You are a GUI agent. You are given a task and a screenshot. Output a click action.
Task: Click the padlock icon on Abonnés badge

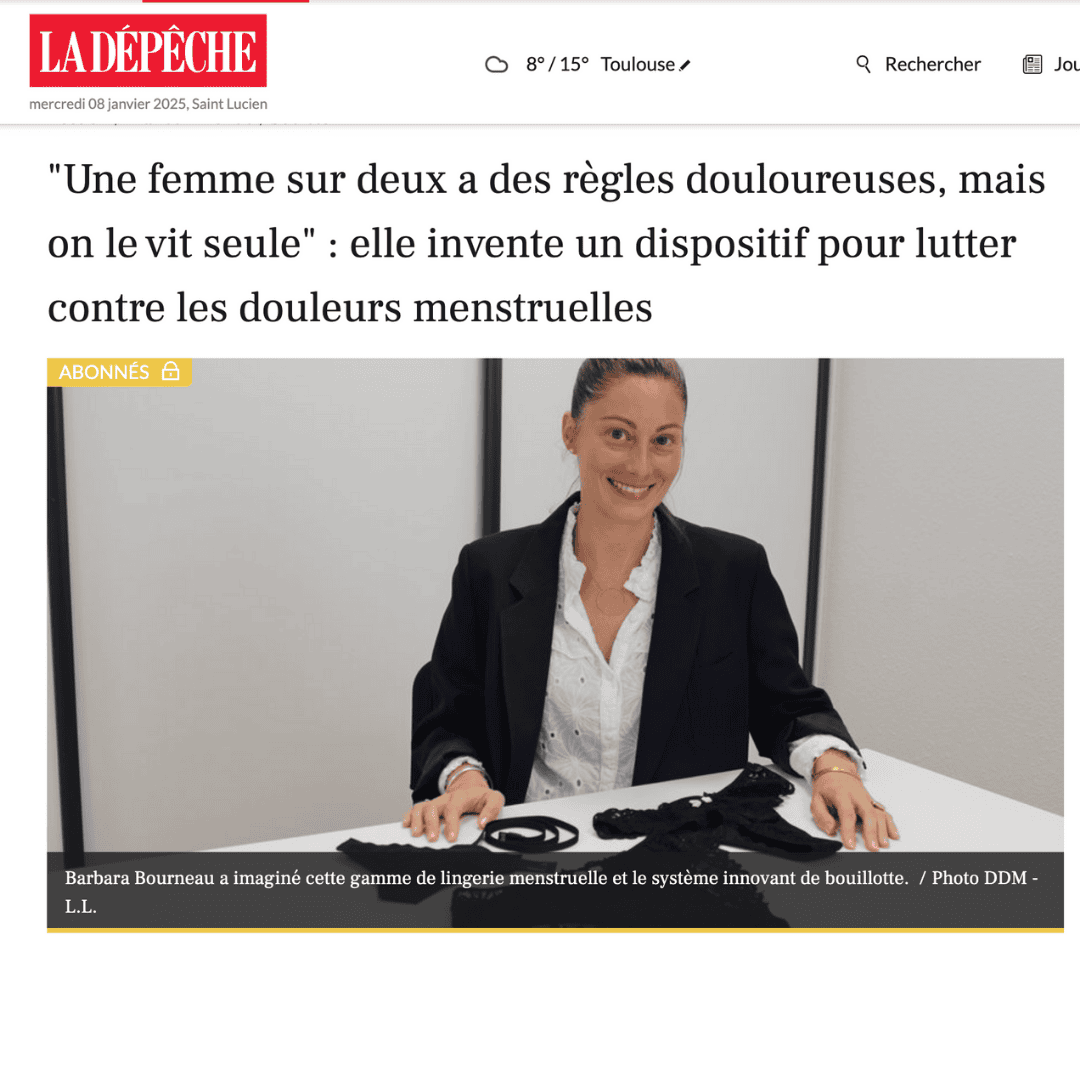click(170, 371)
